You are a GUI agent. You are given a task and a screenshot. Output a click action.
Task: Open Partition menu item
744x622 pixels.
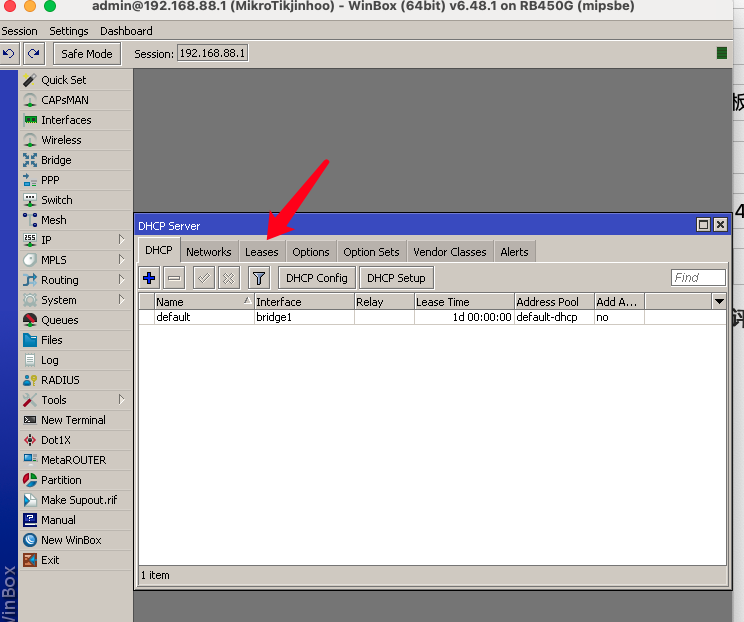75,480
